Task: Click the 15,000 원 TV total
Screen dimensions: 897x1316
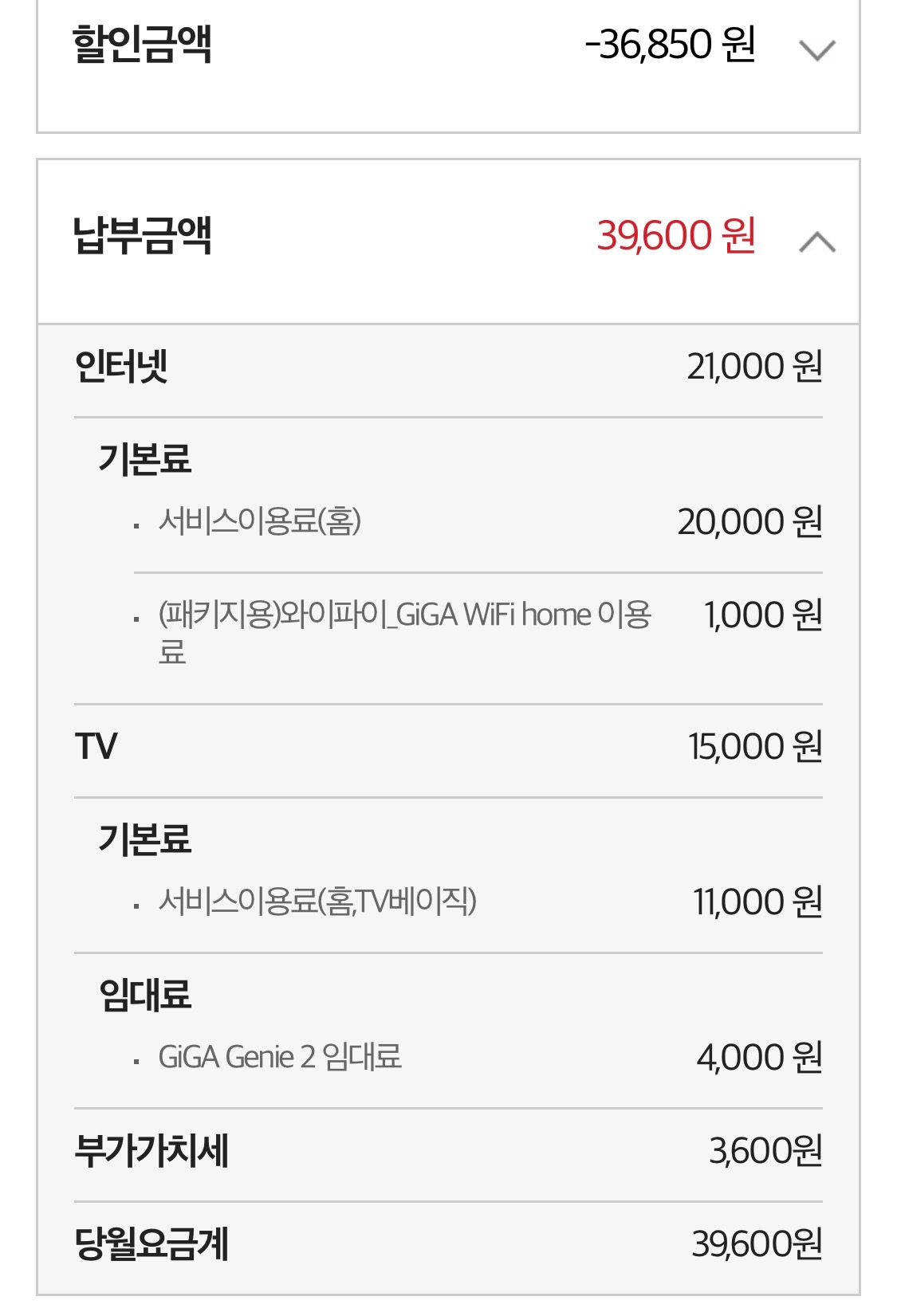Action: [x=755, y=747]
